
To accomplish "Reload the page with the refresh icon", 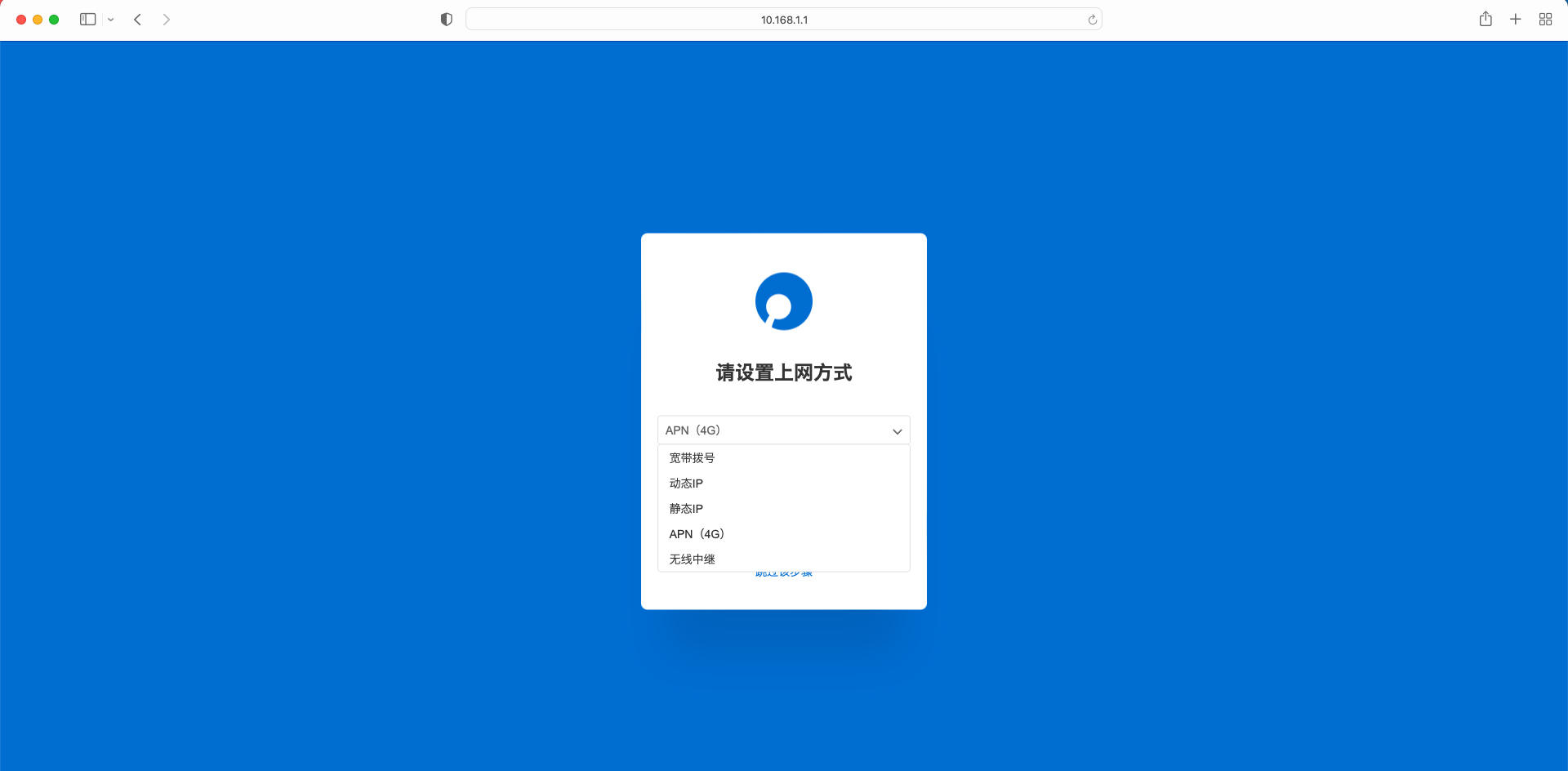I will (x=1092, y=19).
